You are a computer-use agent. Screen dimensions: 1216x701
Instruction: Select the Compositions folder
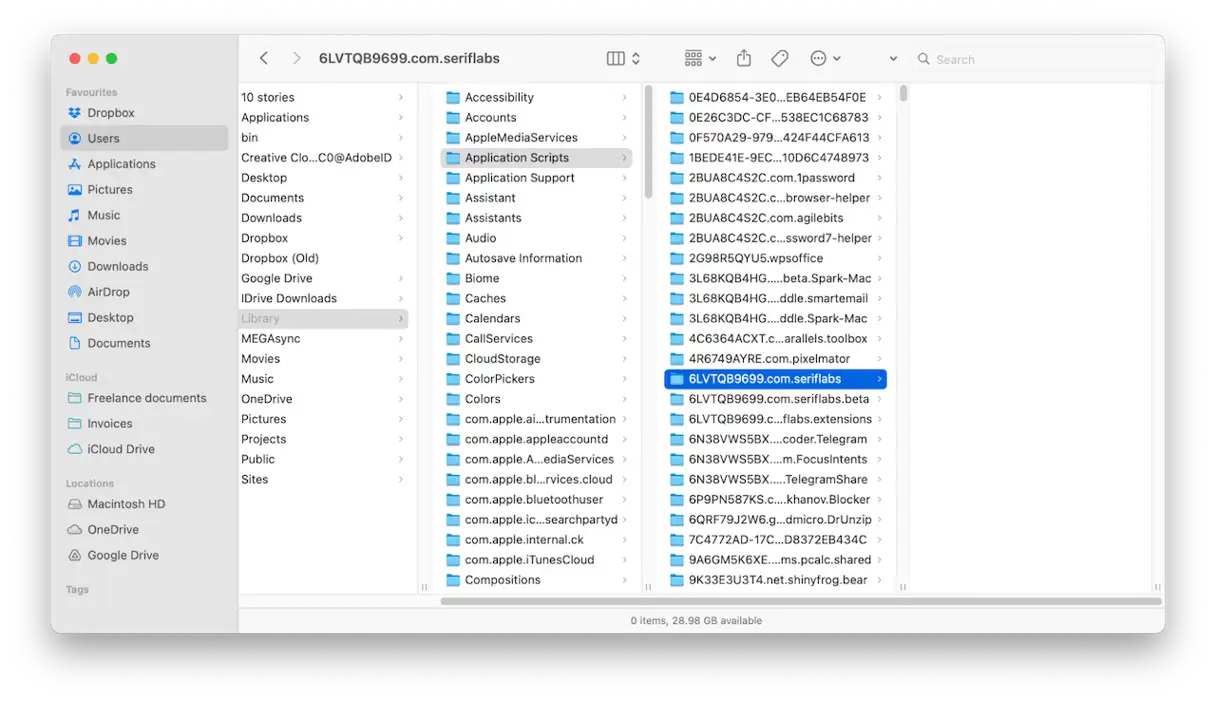point(536,579)
